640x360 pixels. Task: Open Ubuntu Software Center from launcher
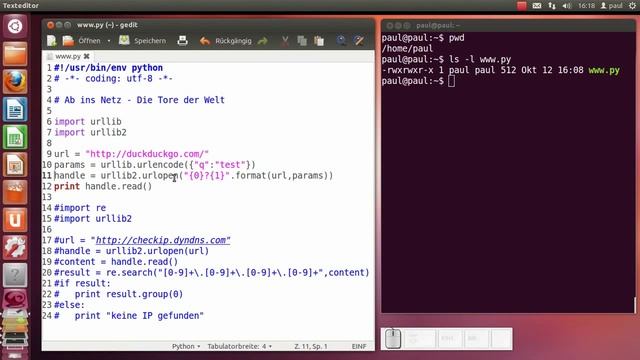[x=15, y=192]
